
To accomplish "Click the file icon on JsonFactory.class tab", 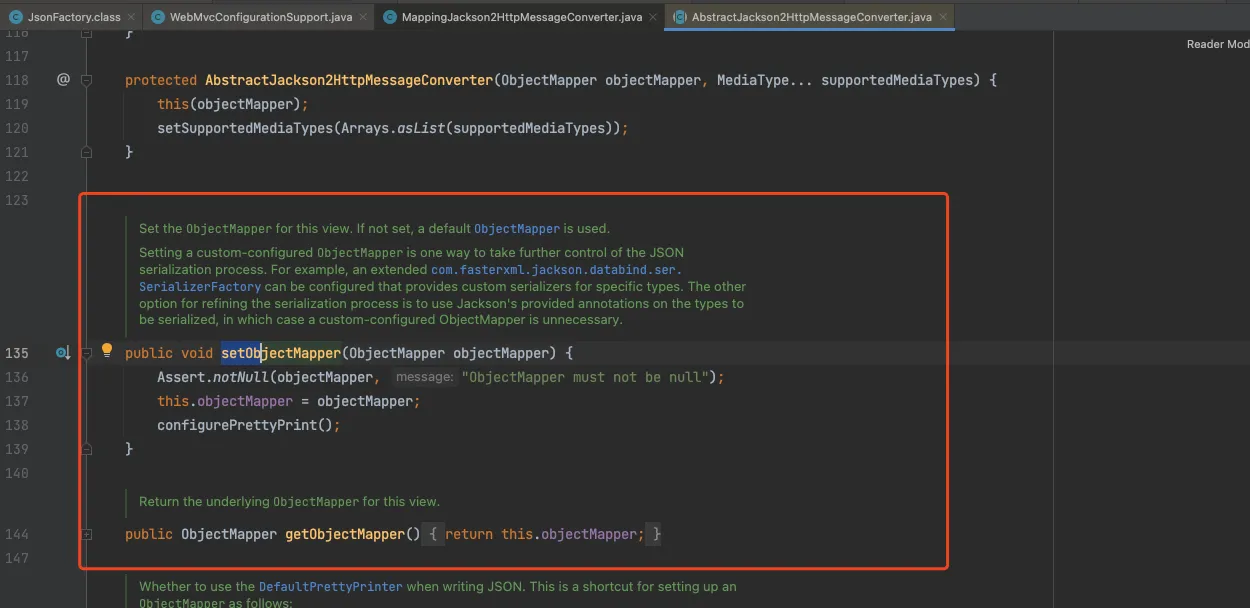I will (16, 17).
